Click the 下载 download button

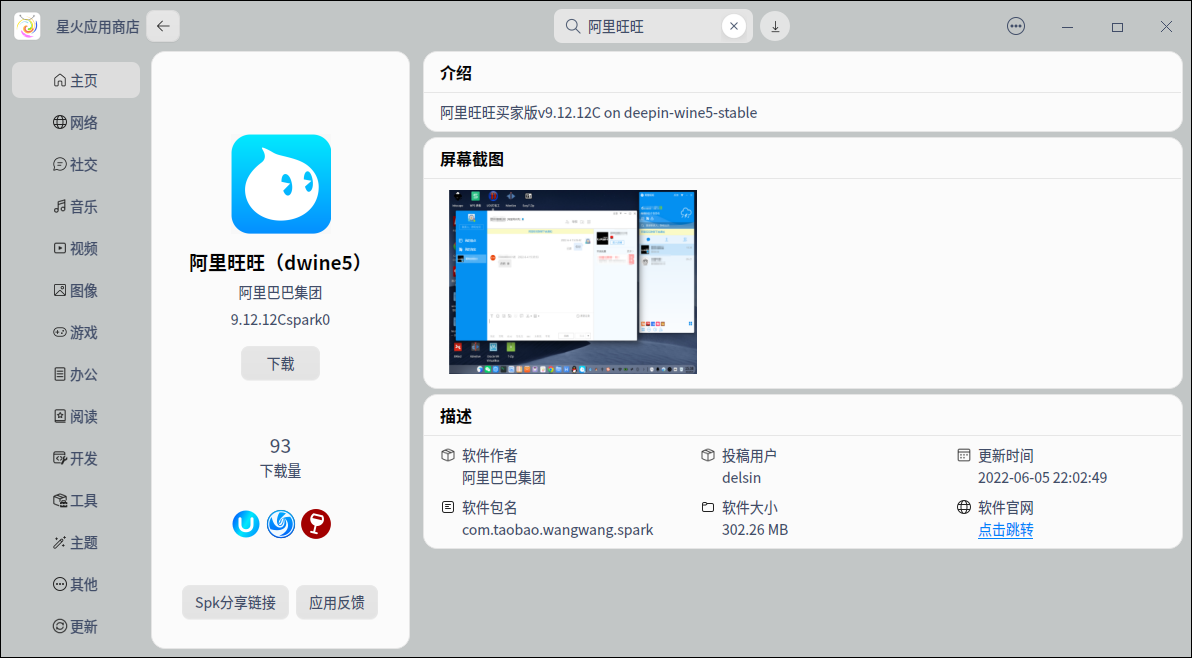tap(281, 364)
